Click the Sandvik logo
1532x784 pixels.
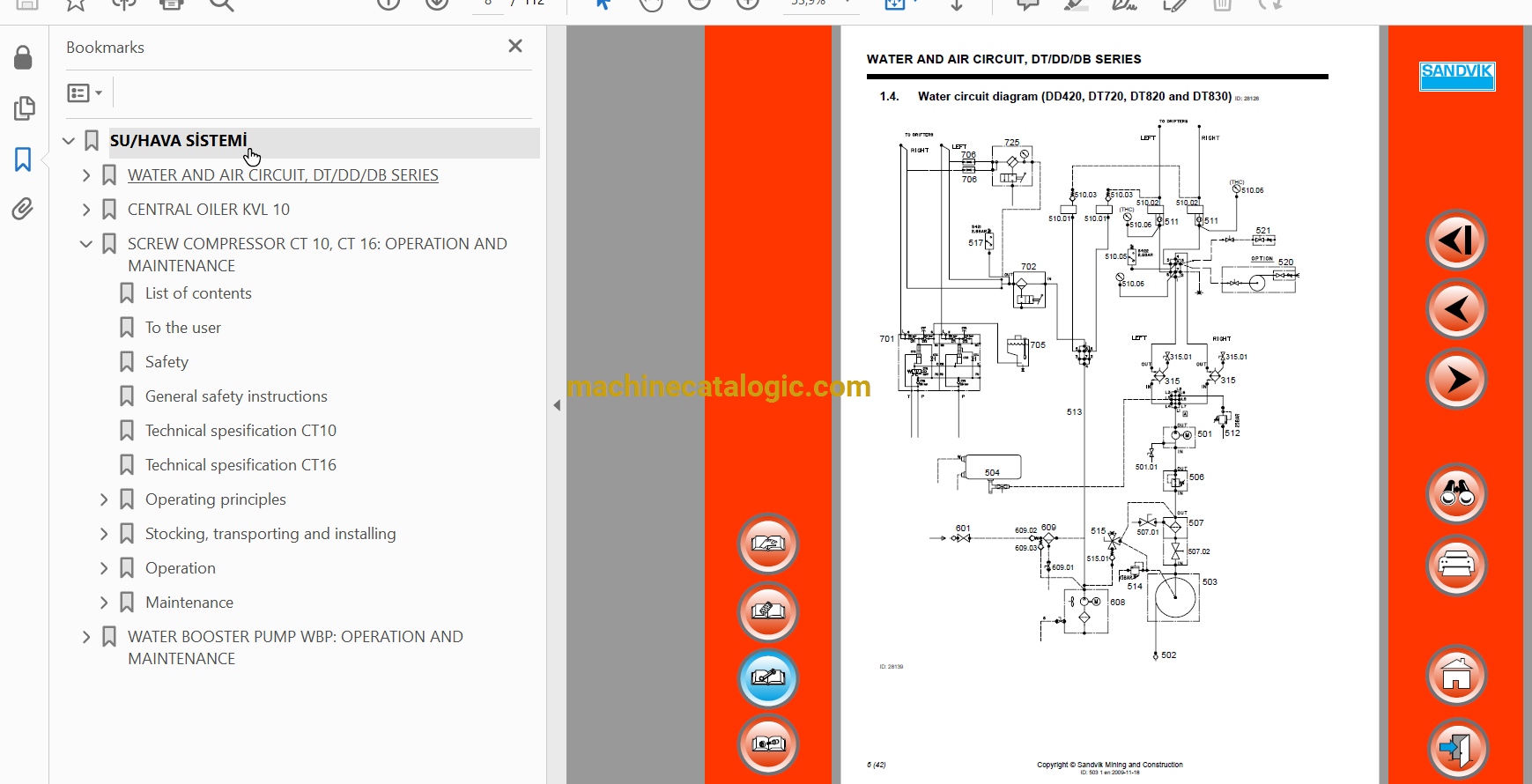[x=1457, y=76]
